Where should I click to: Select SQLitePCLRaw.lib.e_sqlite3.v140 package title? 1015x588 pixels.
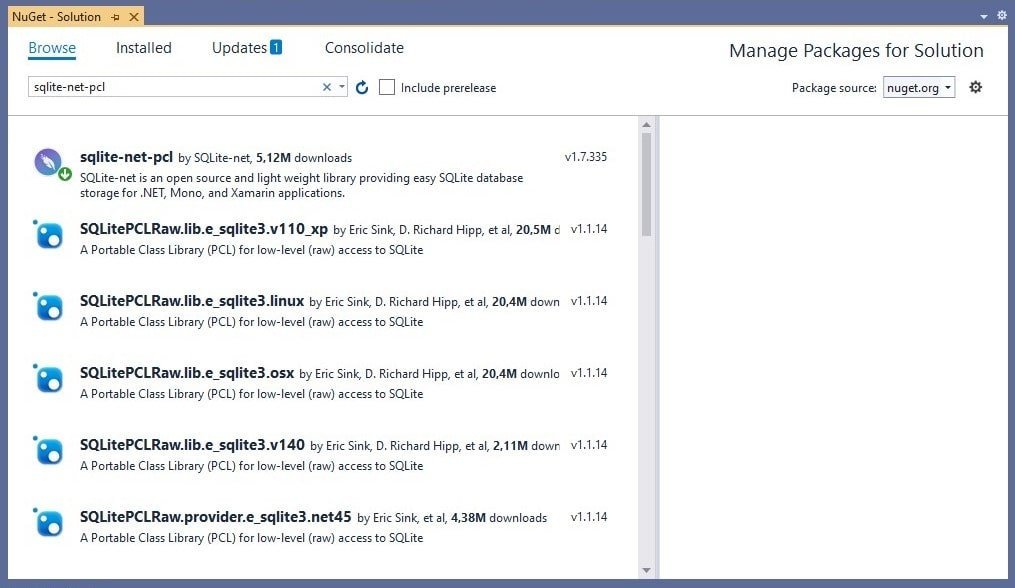pos(192,444)
